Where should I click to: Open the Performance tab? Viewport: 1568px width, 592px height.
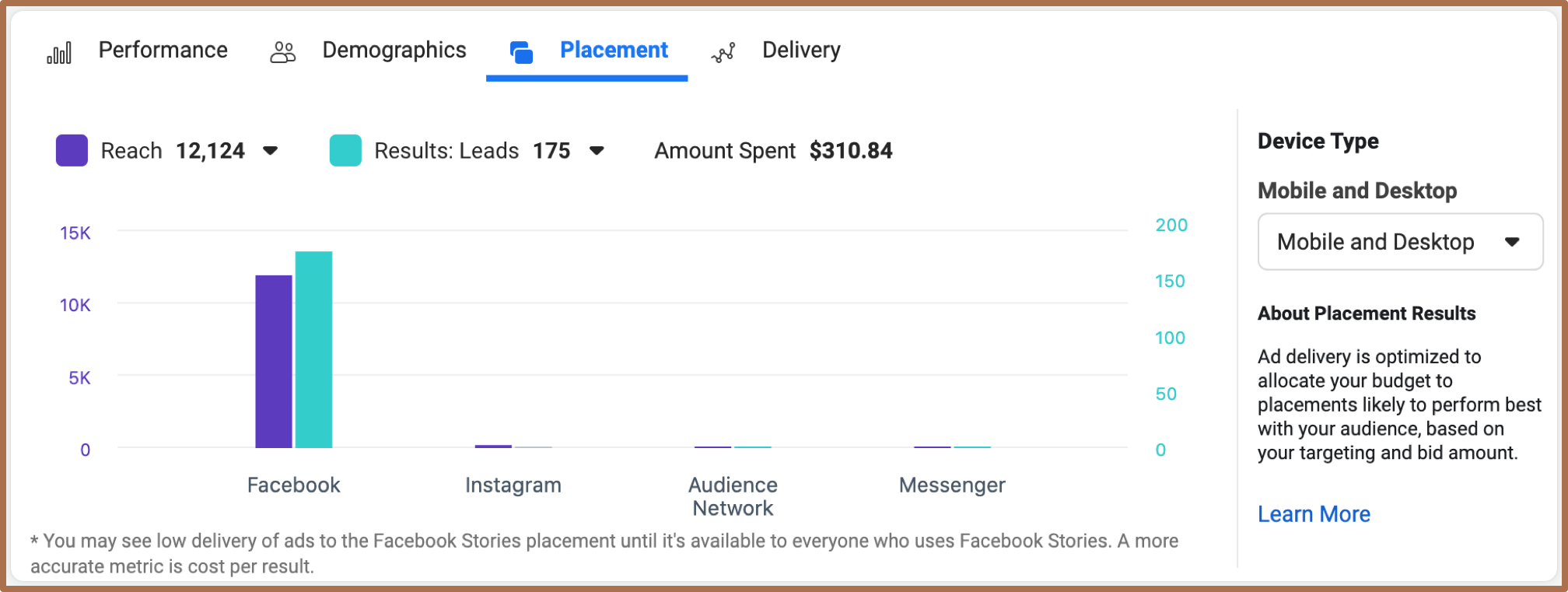(x=163, y=51)
